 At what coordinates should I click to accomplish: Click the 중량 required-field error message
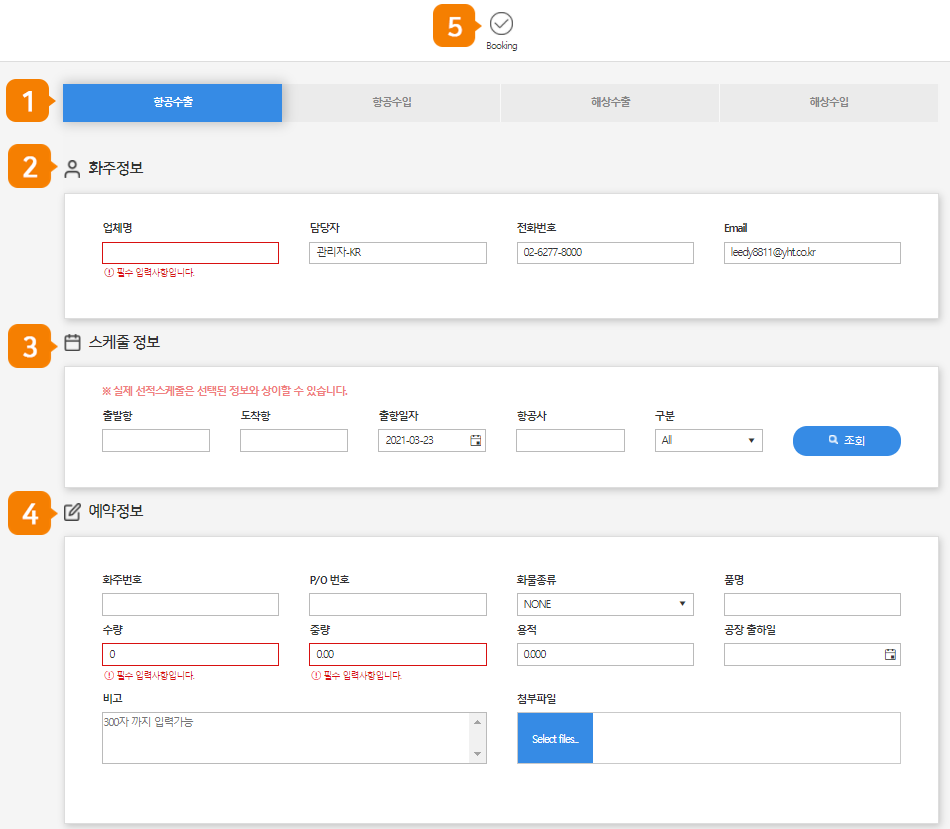[x=356, y=675]
